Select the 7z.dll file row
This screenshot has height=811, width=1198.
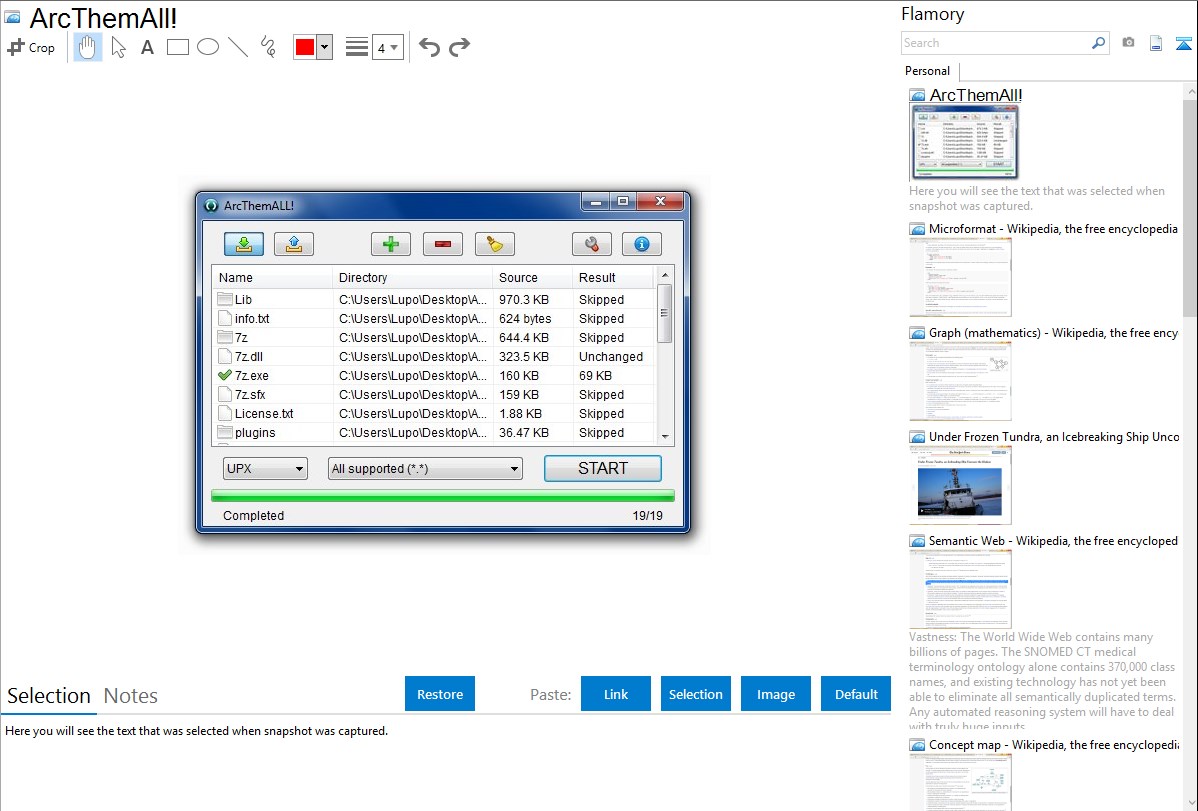434,356
